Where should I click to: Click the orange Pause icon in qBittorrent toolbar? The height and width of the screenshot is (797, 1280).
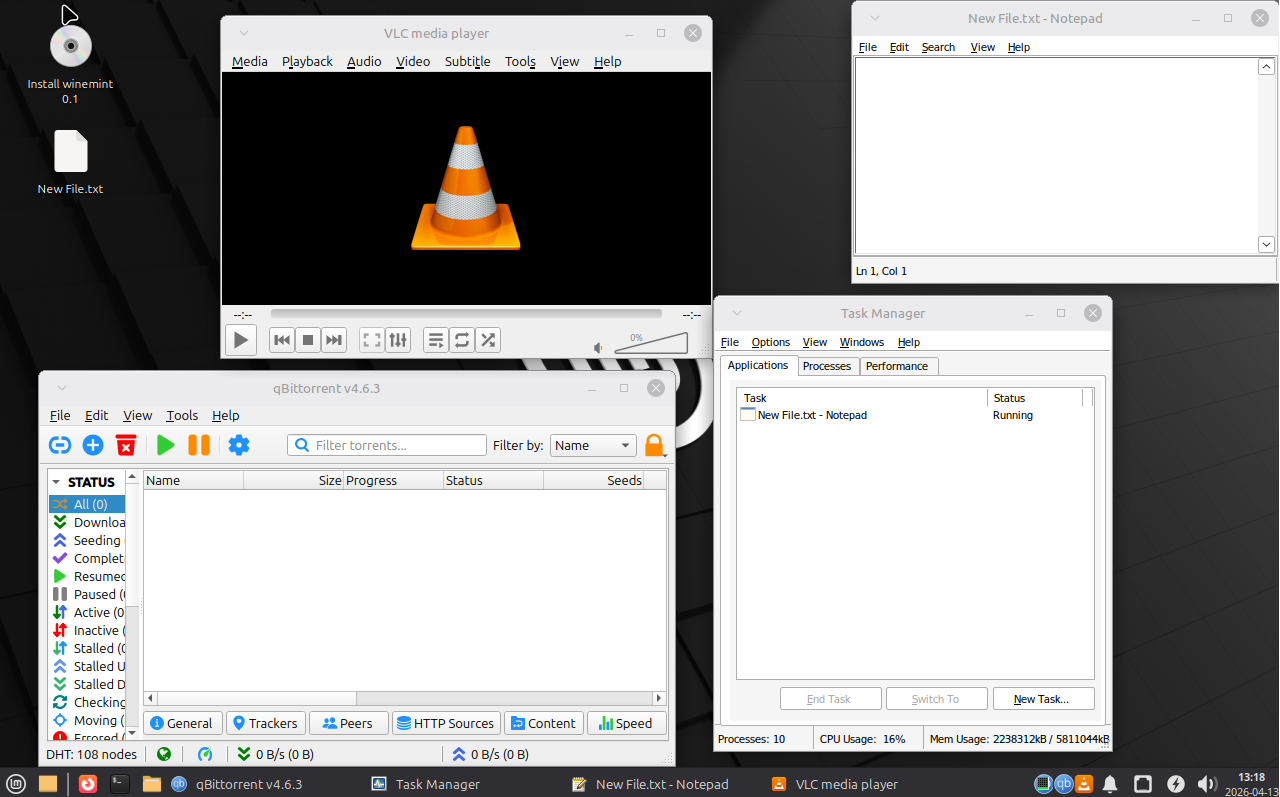click(199, 445)
